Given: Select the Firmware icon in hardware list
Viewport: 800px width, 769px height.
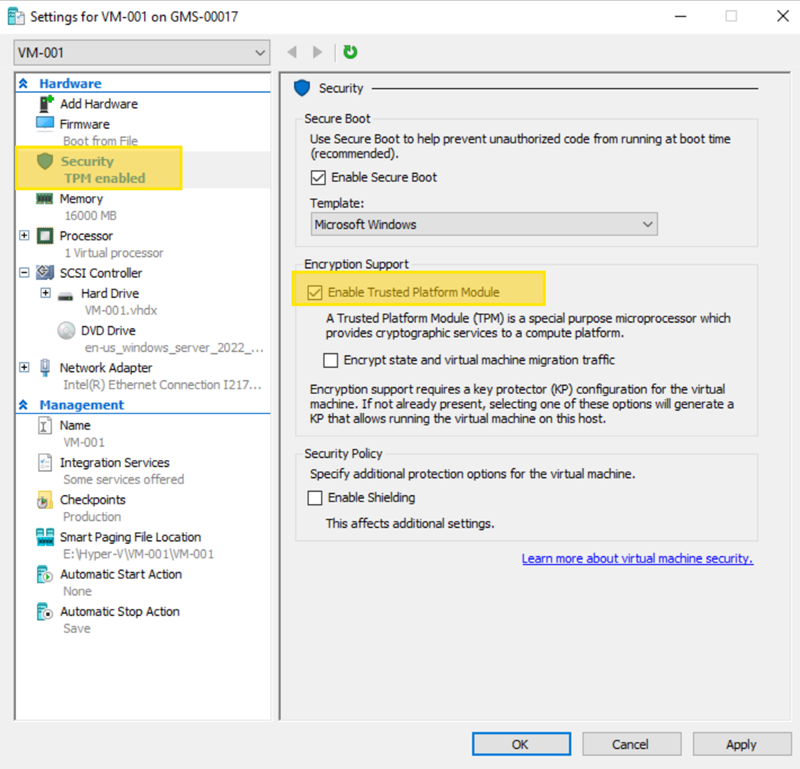Looking at the screenshot, I should coord(45,124).
